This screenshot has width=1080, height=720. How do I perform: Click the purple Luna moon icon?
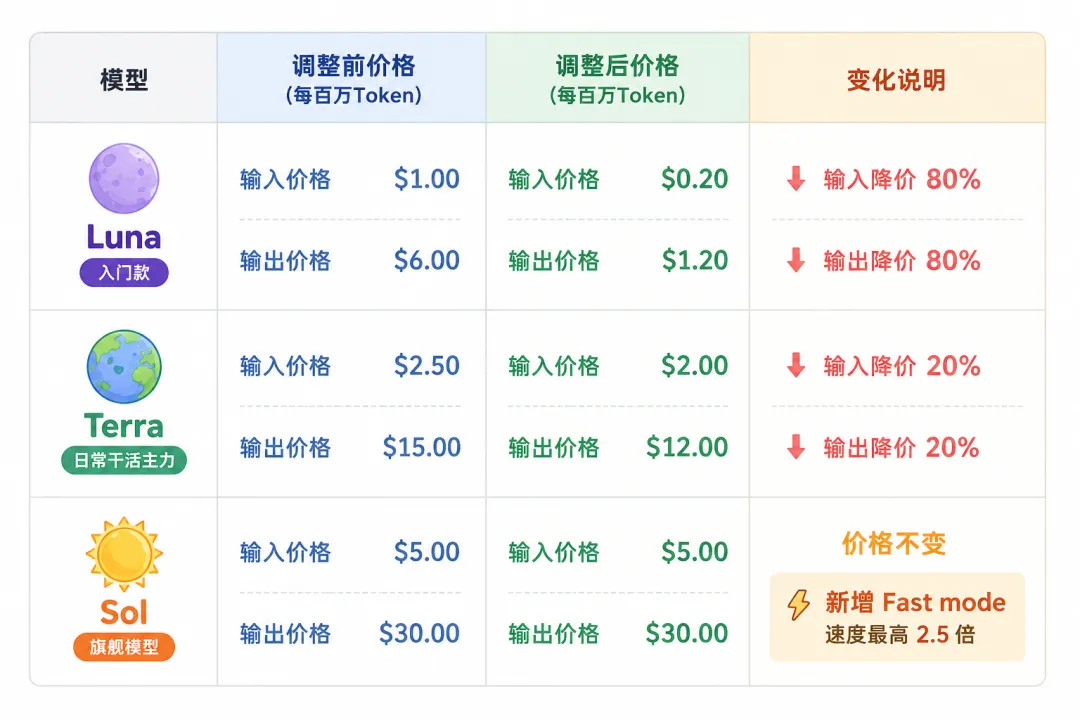pos(124,178)
